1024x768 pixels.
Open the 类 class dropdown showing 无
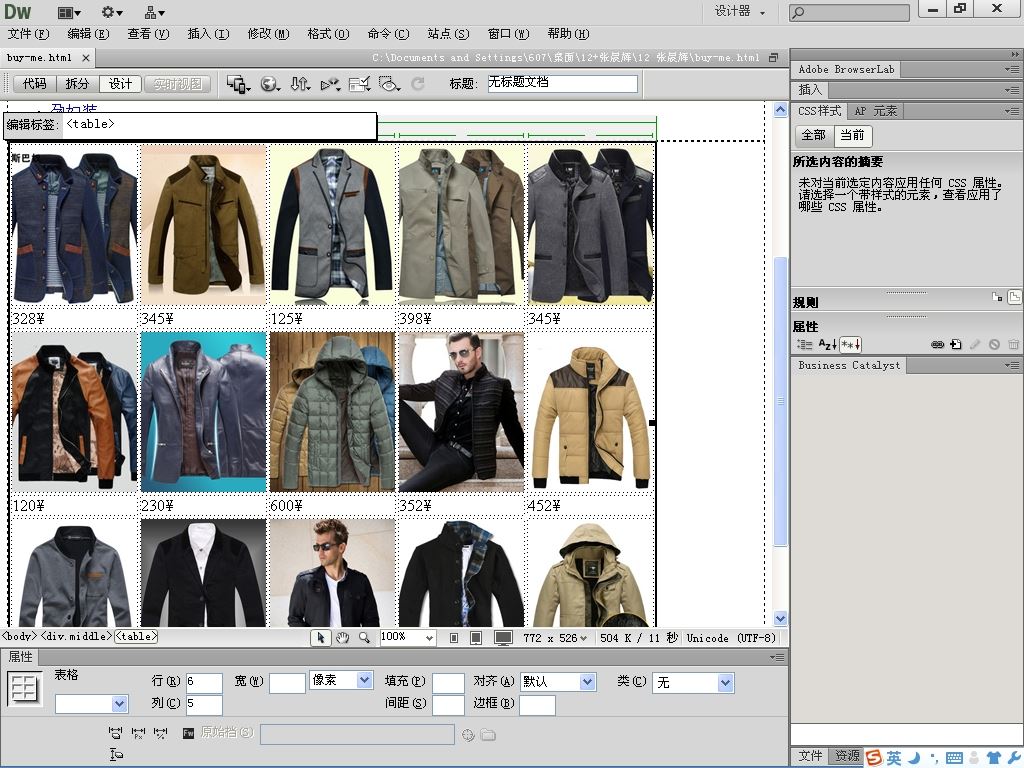point(693,682)
